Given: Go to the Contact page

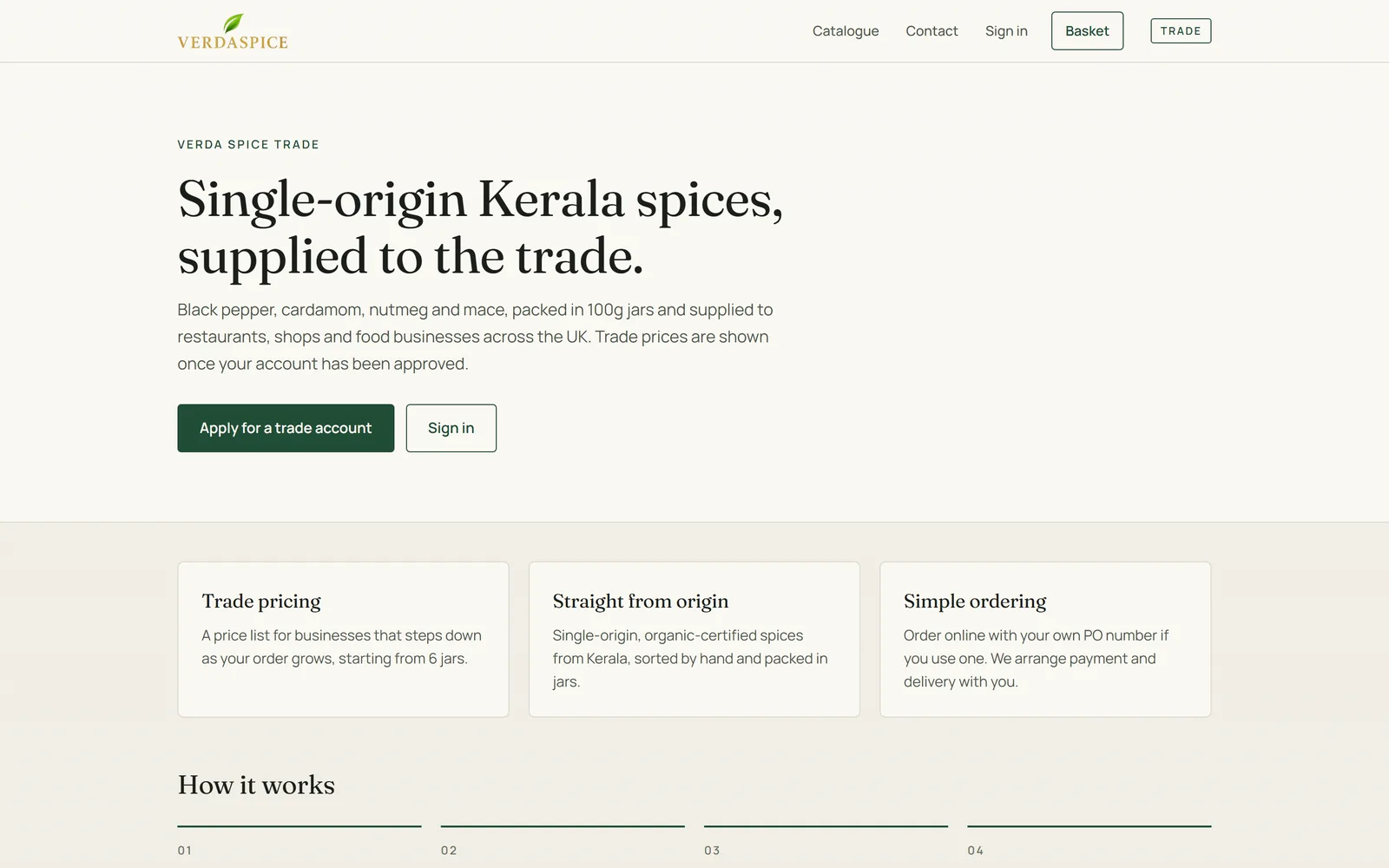Looking at the screenshot, I should pyautogui.click(x=931, y=31).
